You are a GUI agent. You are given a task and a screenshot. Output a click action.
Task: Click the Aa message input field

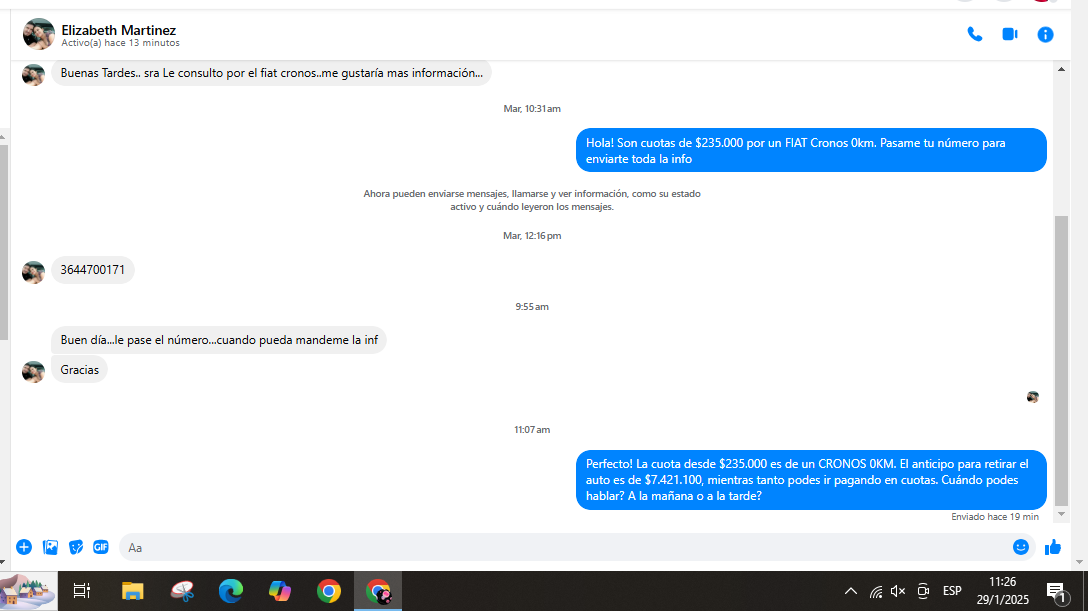pyautogui.click(x=566, y=547)
